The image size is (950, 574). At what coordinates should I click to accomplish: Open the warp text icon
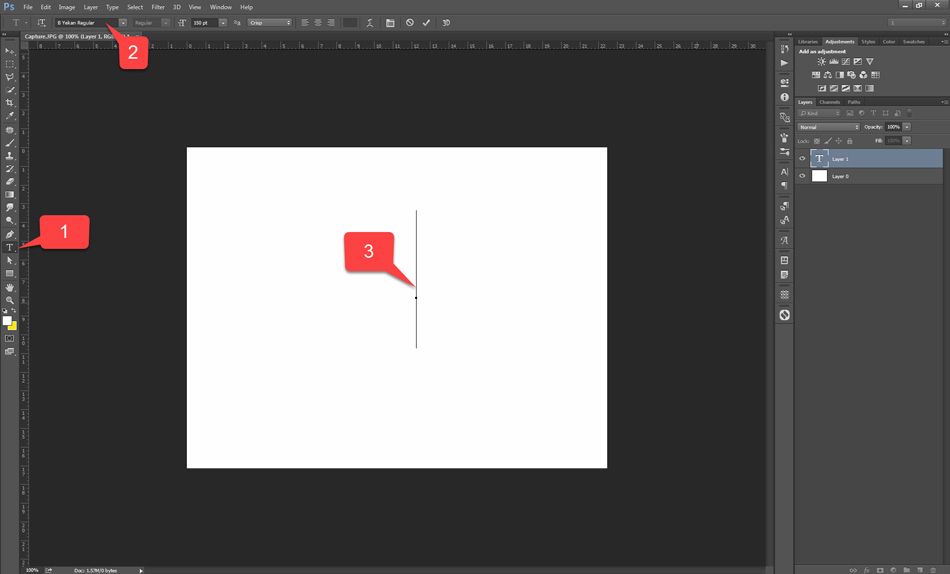pyautogui.click(x=370, y=22)
